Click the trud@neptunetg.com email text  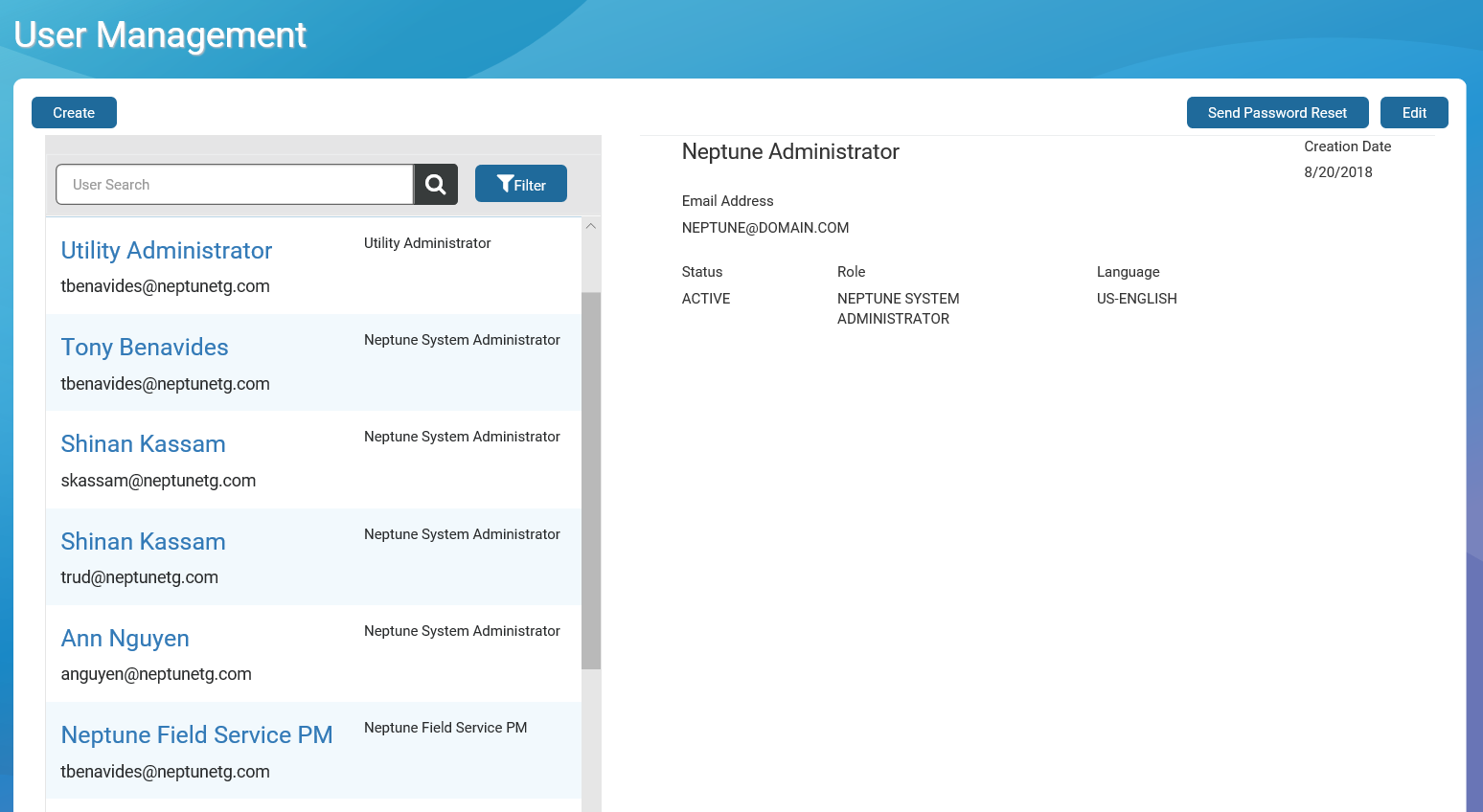coord(139,577)
